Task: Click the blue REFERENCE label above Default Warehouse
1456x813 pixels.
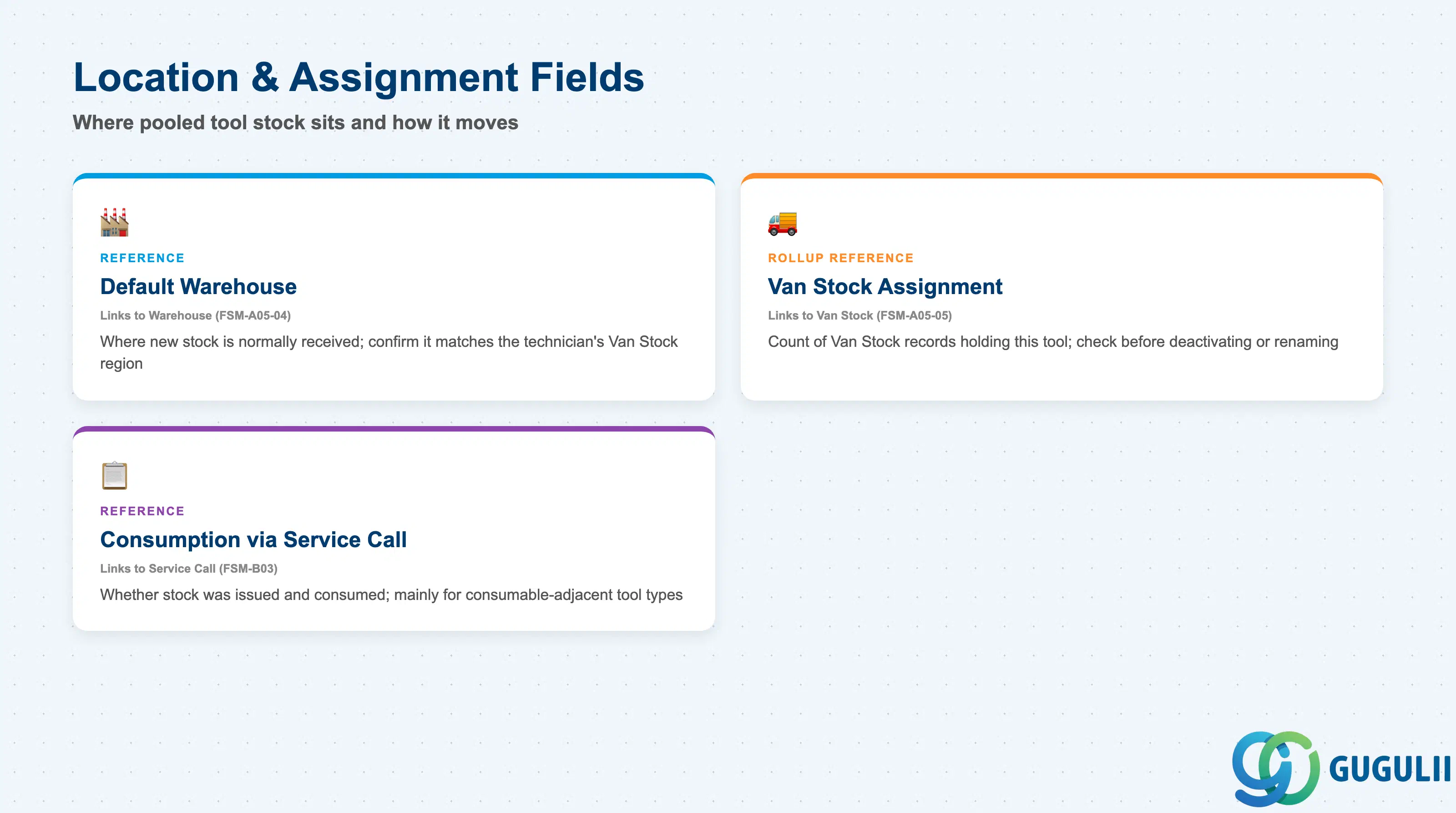Action: 142,258
